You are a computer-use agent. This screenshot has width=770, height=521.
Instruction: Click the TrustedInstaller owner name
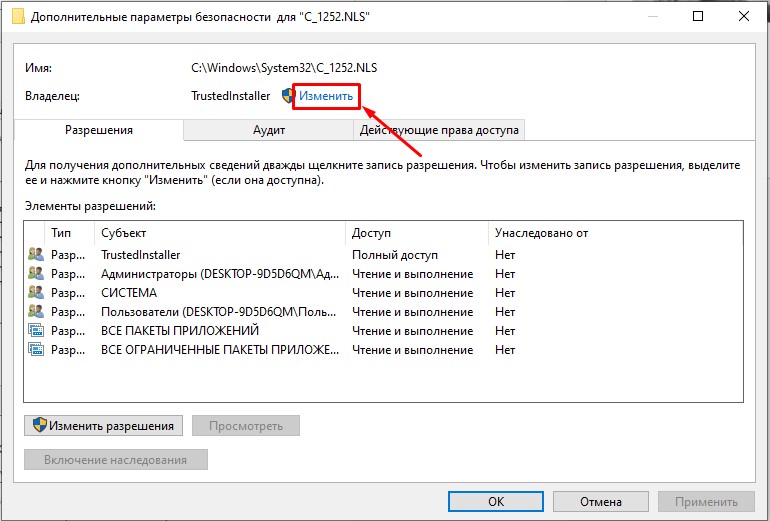coord(230,96)
